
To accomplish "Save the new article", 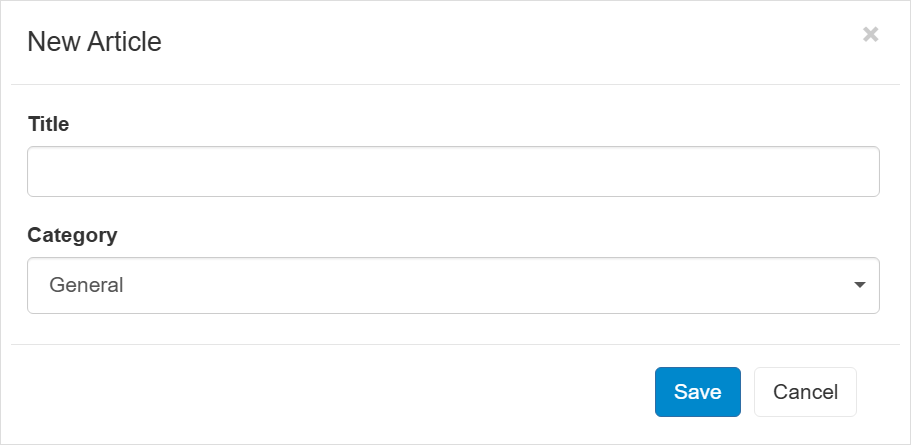I will pos(697,392).
